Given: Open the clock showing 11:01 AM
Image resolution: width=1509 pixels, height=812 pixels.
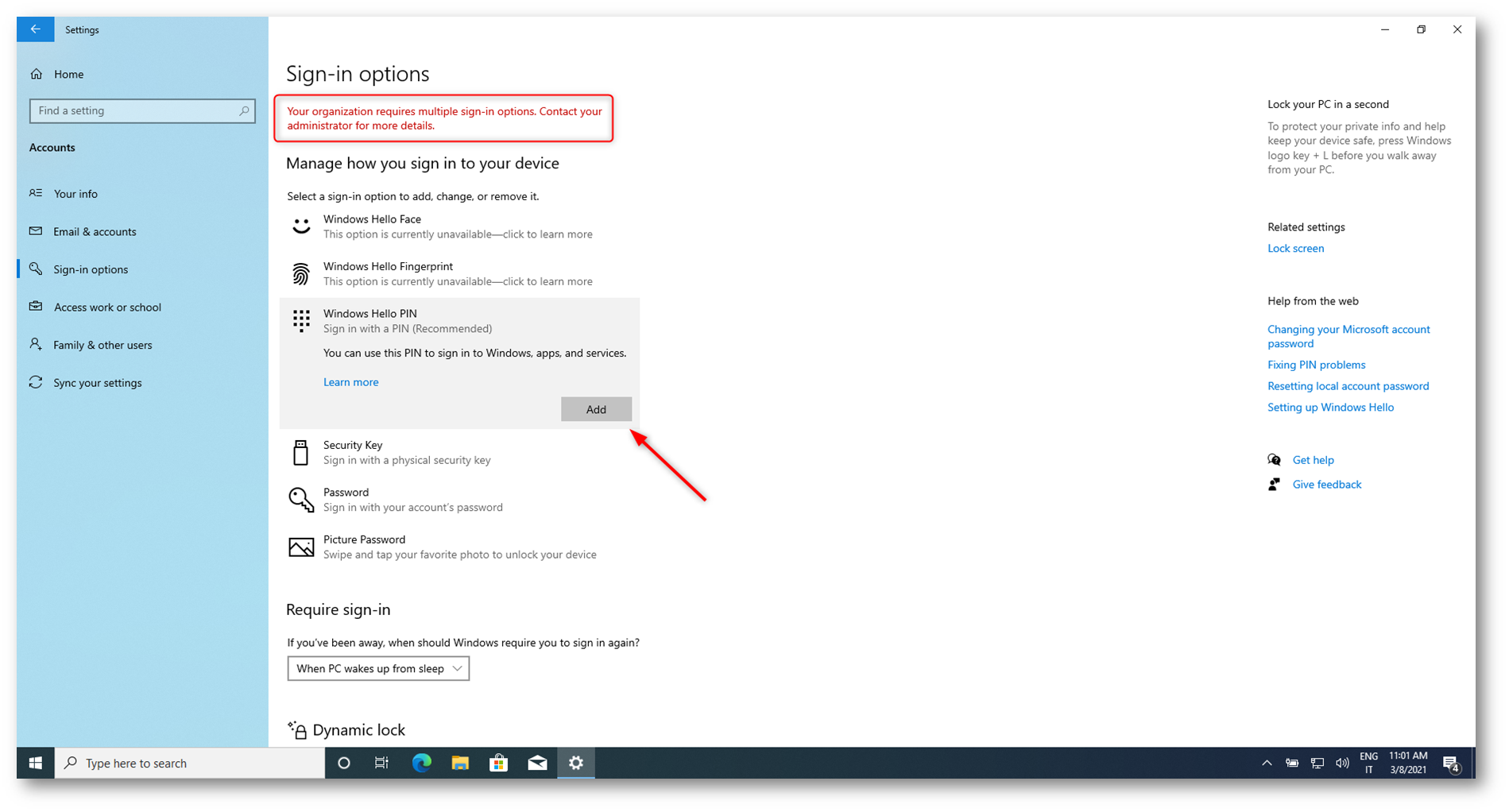Looking at the screenshot, I should [1408, 763].
